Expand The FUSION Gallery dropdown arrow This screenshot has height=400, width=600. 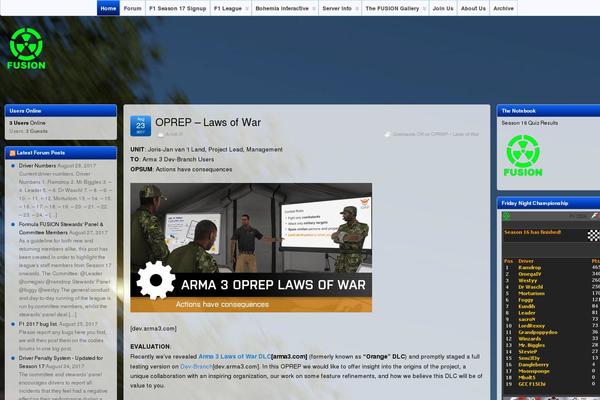(x=424, y=8)
